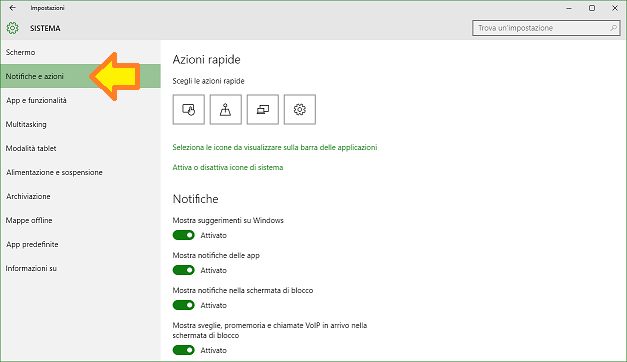Image resolution: width=627 pixels, height=362 pixels.
Task: Toggle Mostra suggerimenti su Windows switch
Action: (x=184, y=235)
